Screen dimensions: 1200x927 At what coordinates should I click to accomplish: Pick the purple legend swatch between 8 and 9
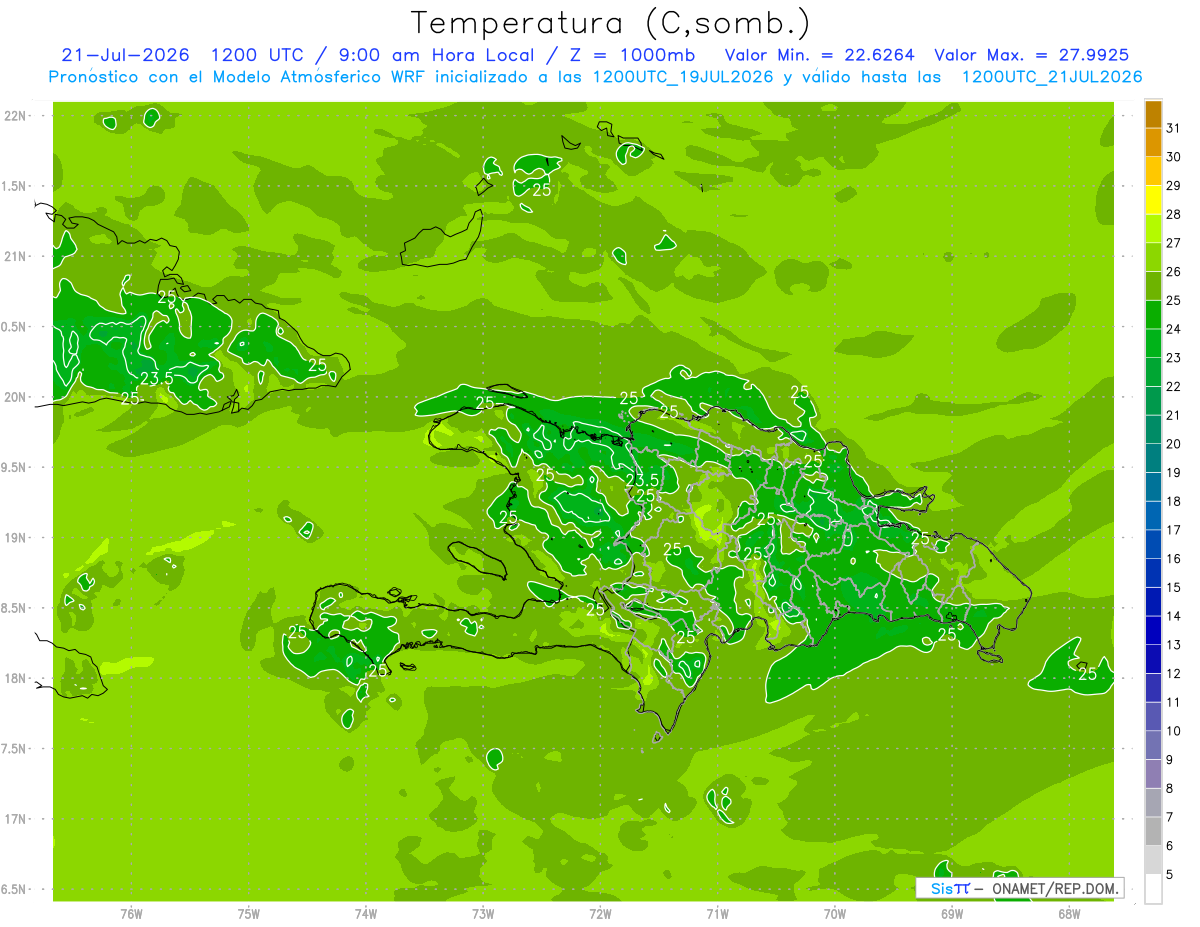tap(1153, 774)
